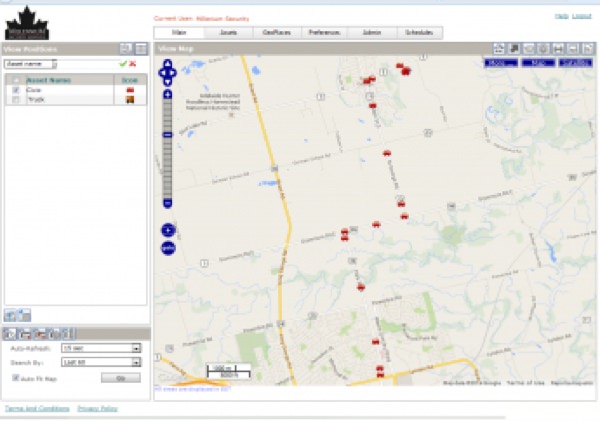
Task: Click the second icon below the asset list
Action: 24,315
